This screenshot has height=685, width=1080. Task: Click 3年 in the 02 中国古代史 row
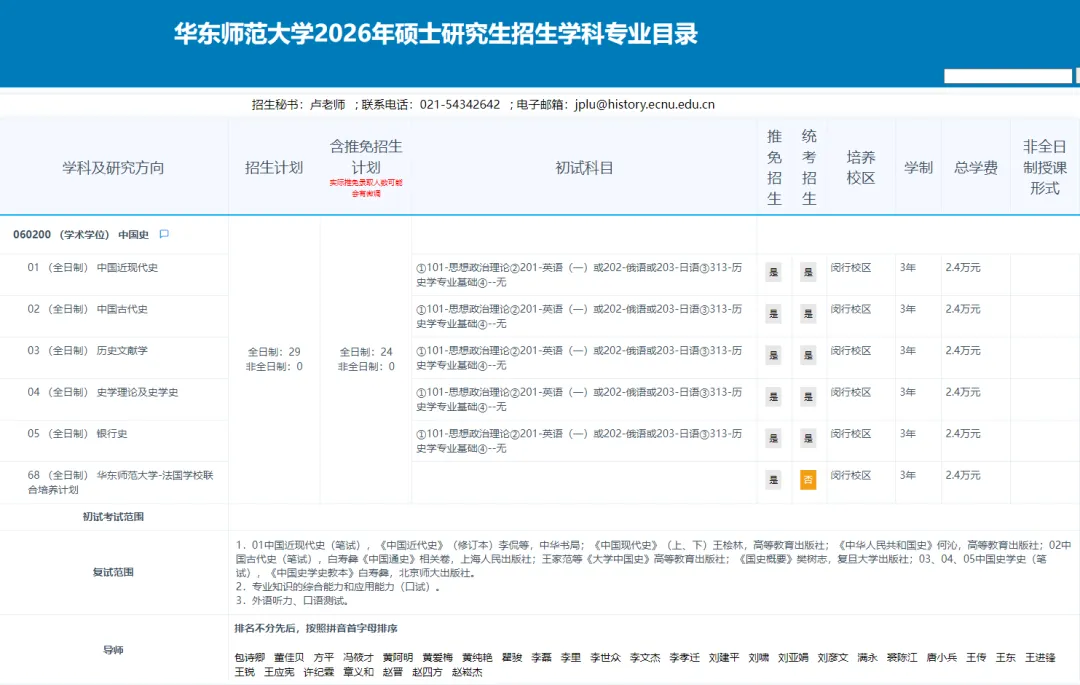click(x=908, y=309)
